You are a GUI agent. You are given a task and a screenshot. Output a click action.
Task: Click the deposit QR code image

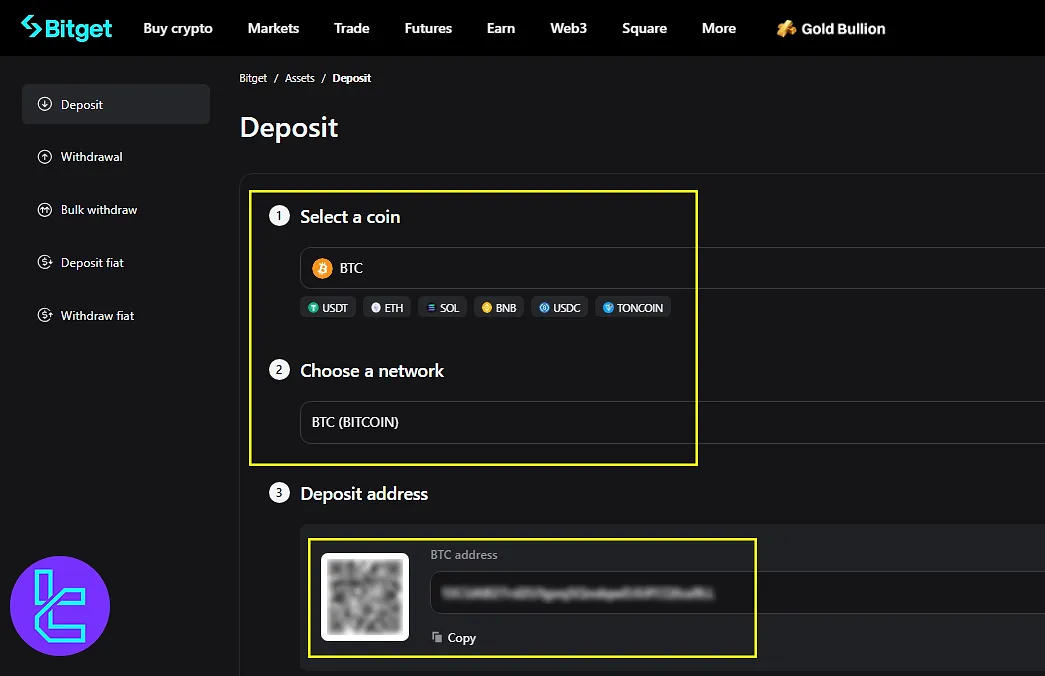(365, 597)
